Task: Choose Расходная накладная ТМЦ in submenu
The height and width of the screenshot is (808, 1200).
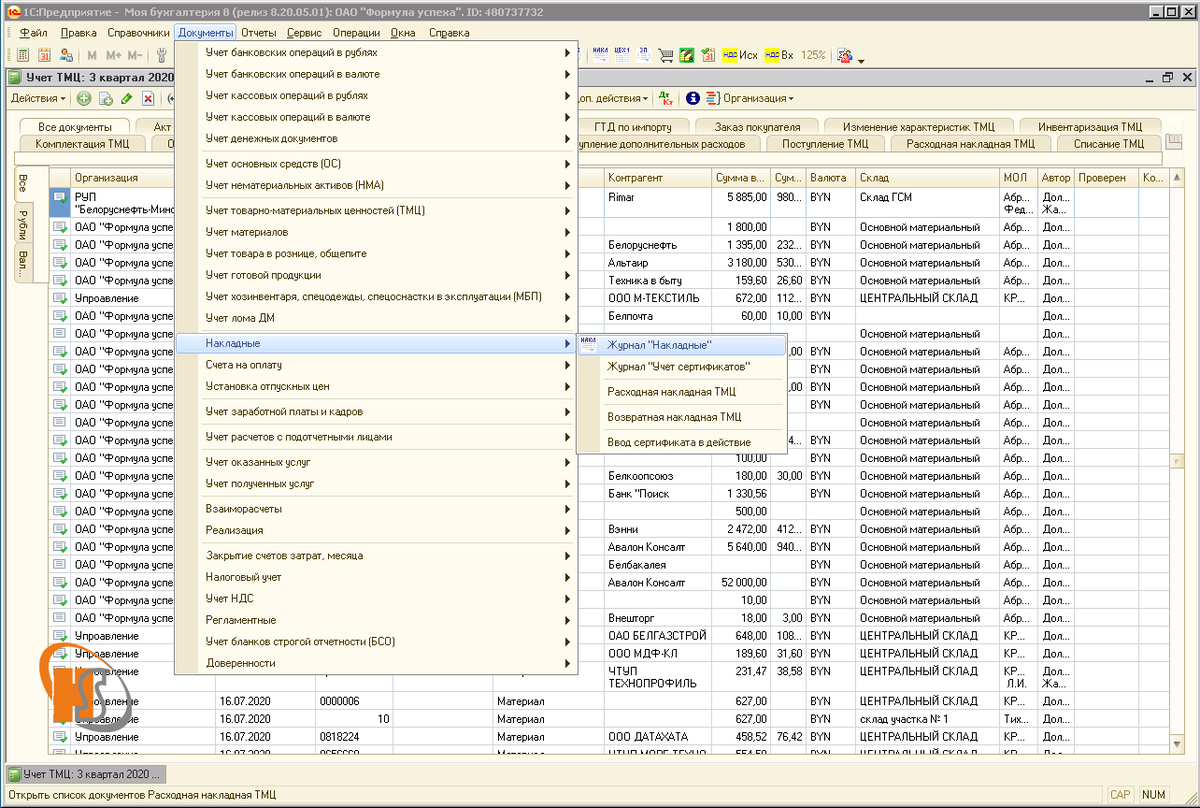Action: [671, 392]
